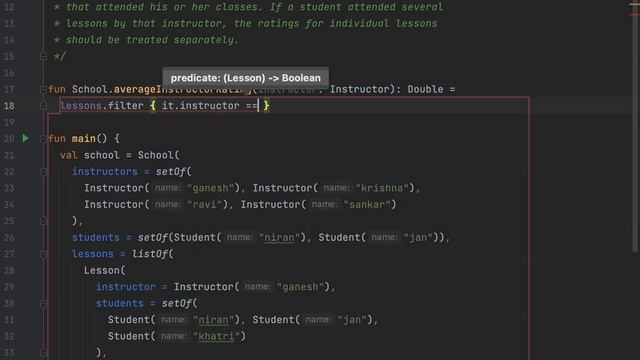
Task: Click the school variable name on line 21
Action: coord(102,155)
